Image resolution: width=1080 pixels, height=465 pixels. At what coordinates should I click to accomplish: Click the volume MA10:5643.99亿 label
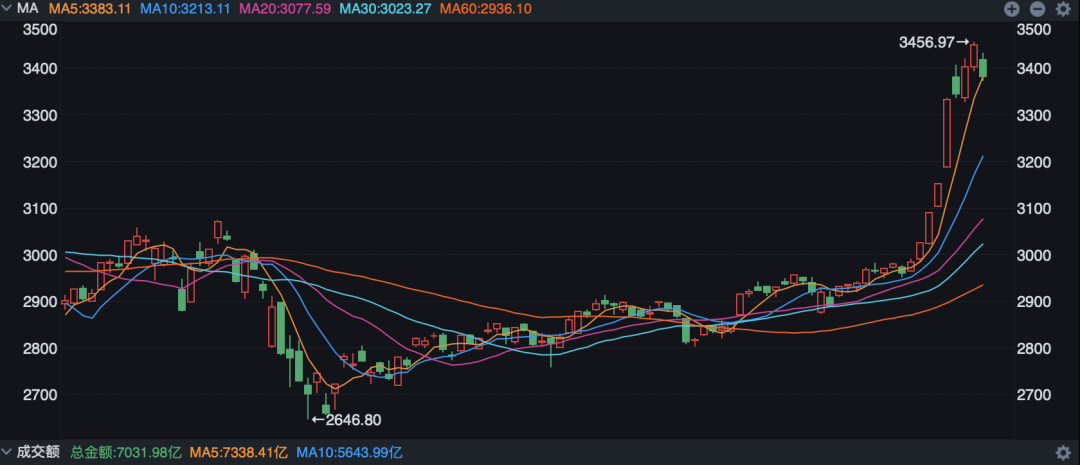(x=350, y=453)
